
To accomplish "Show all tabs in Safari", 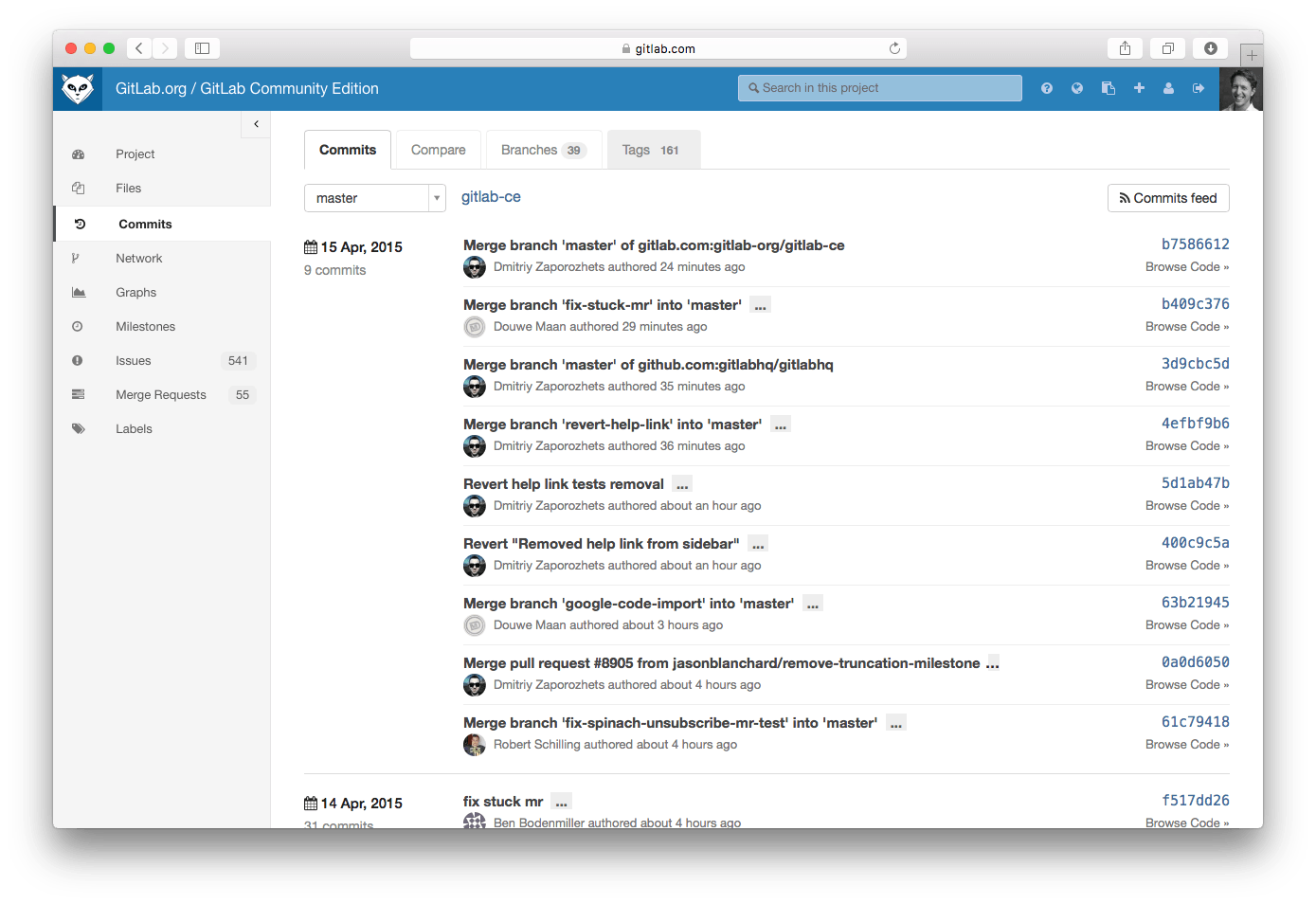I will tap(1167, 48).
